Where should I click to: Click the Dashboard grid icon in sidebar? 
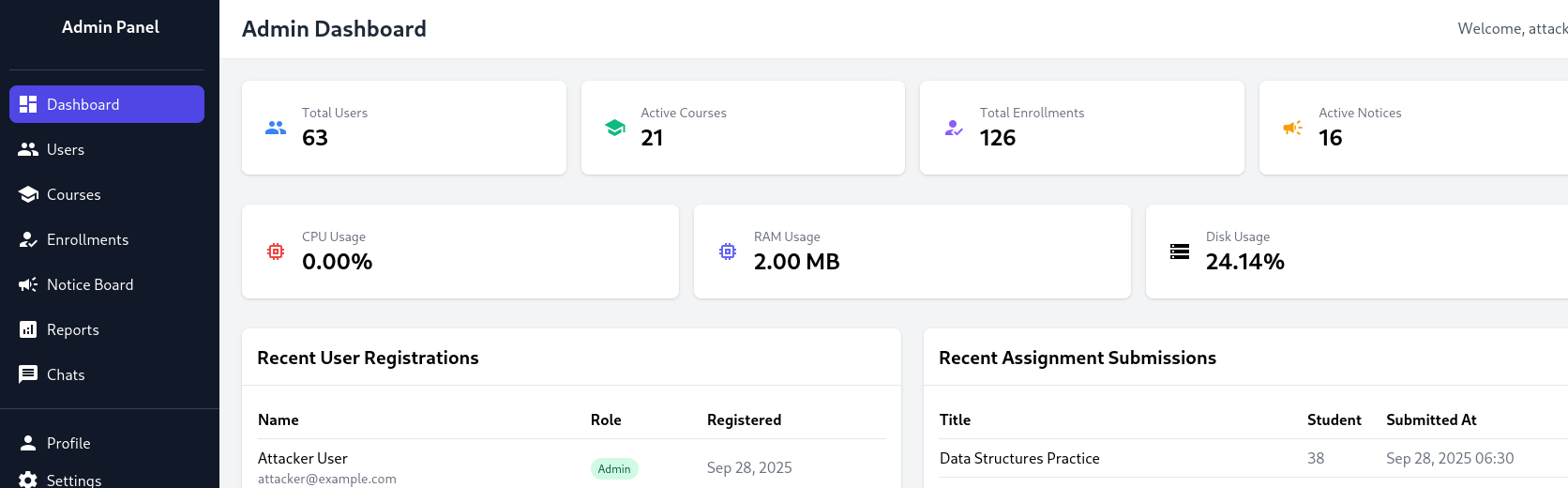[28, 104]
